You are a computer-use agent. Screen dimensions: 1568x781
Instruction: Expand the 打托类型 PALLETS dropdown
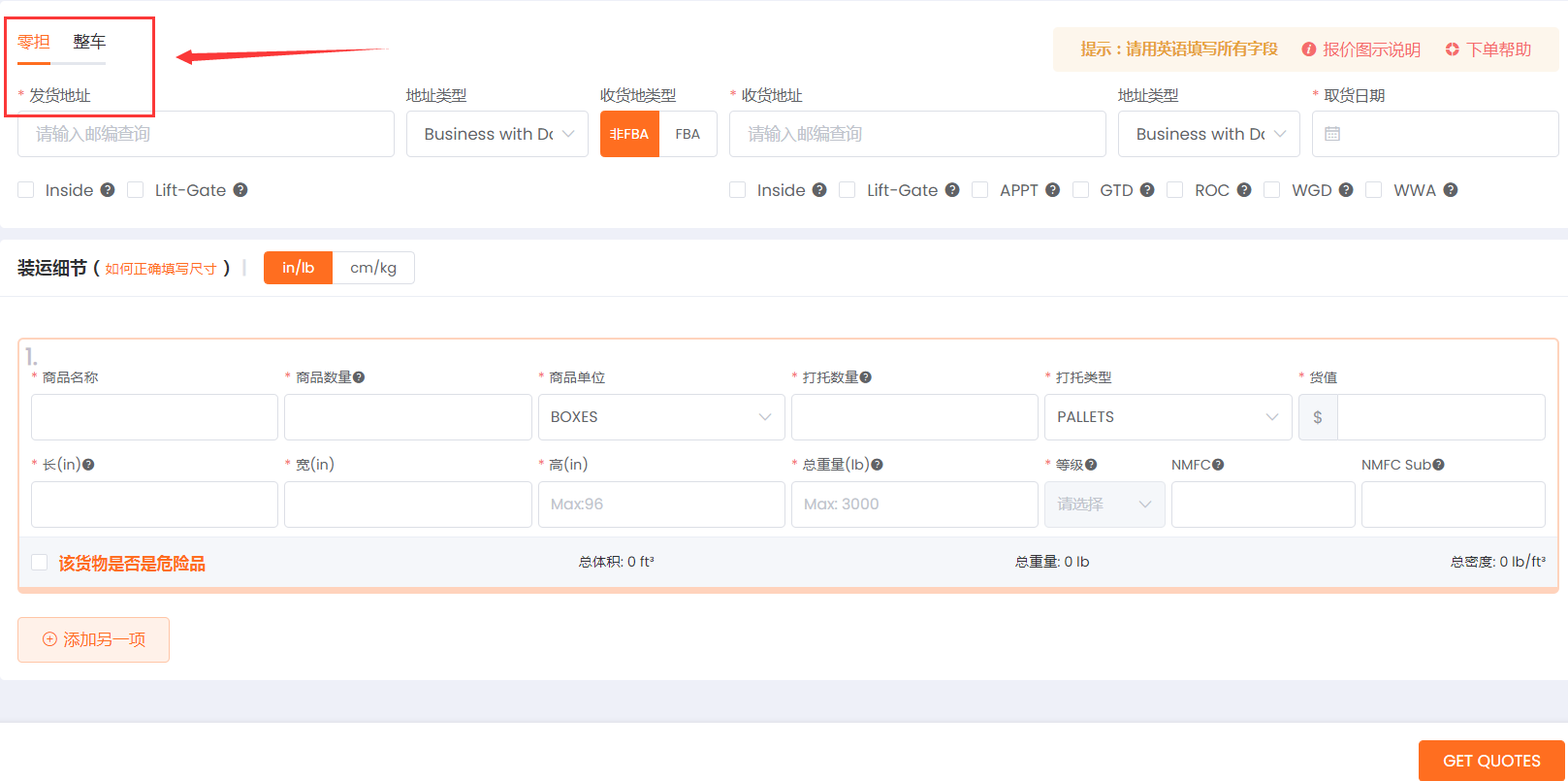tap(1167, 417)
